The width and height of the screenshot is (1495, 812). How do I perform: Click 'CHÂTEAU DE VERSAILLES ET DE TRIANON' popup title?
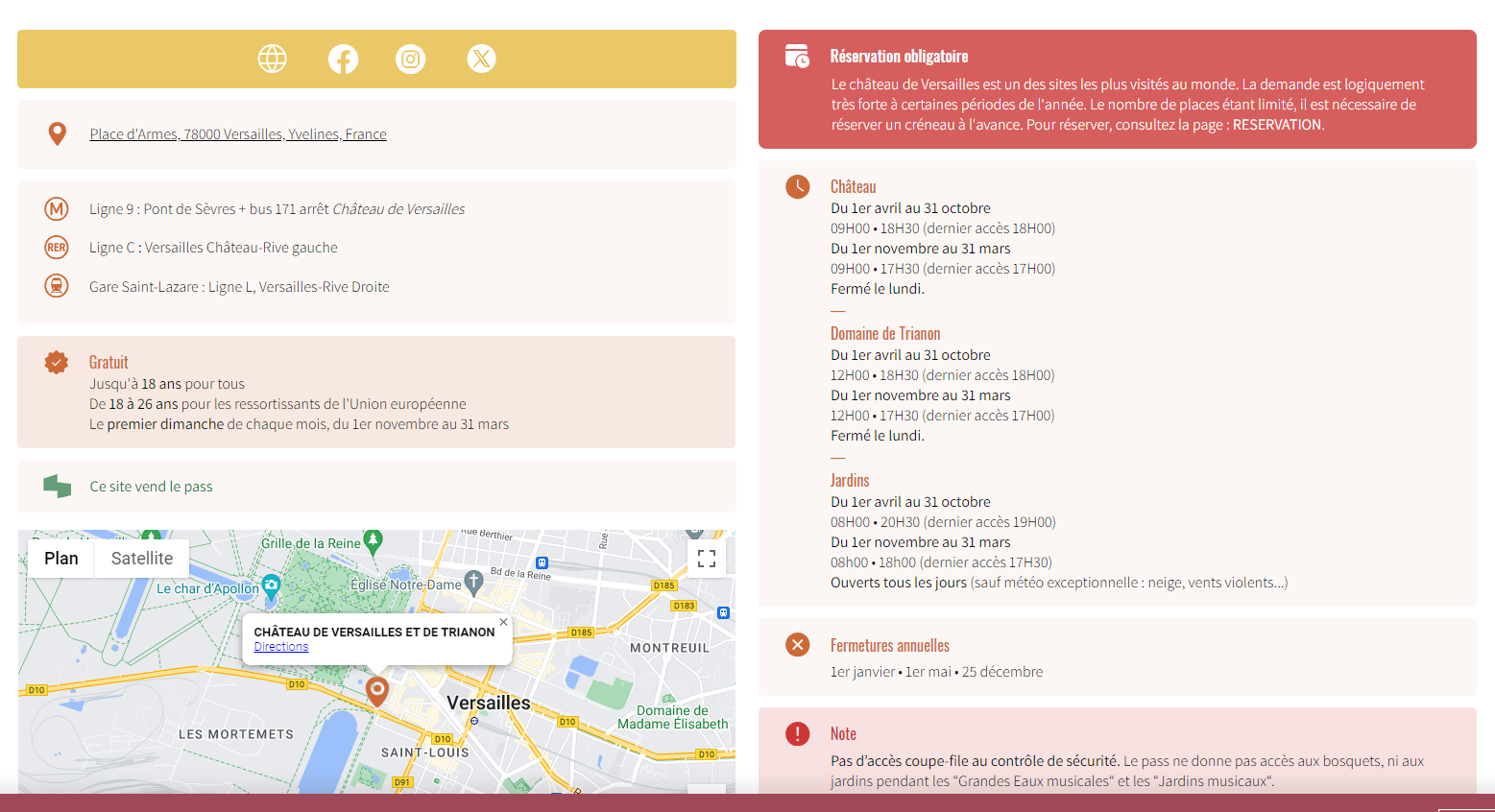374,632
